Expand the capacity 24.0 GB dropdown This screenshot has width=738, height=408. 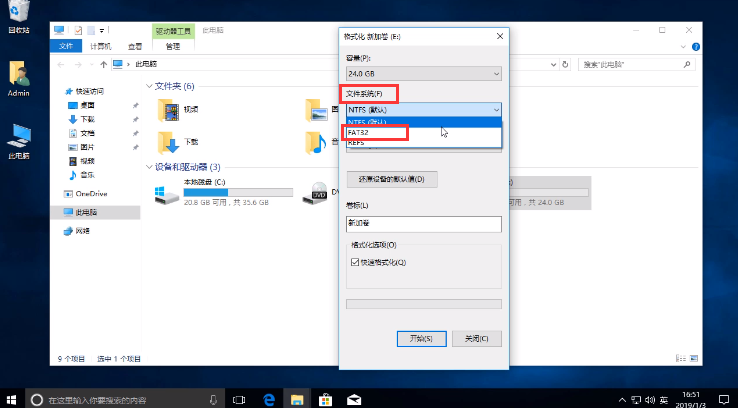click(422, 74)
